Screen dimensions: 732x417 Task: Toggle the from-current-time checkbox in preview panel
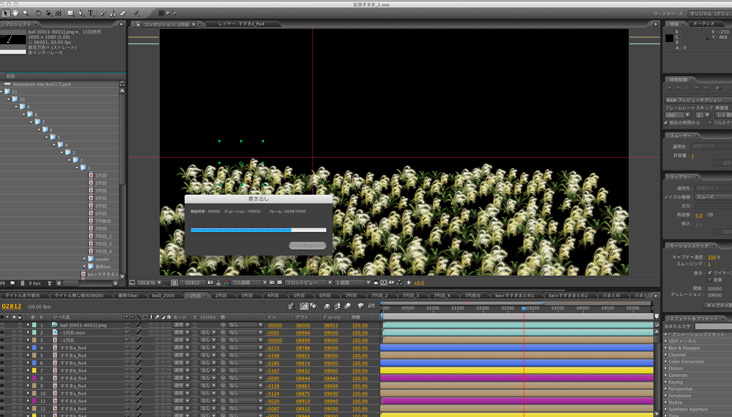tap(668, 122)
